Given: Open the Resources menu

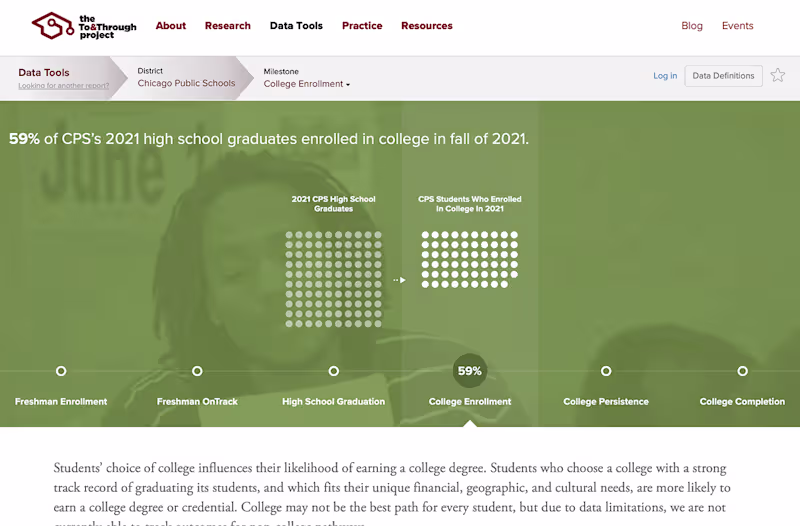Looking at the screenshot, I should (x=427, y=26).
